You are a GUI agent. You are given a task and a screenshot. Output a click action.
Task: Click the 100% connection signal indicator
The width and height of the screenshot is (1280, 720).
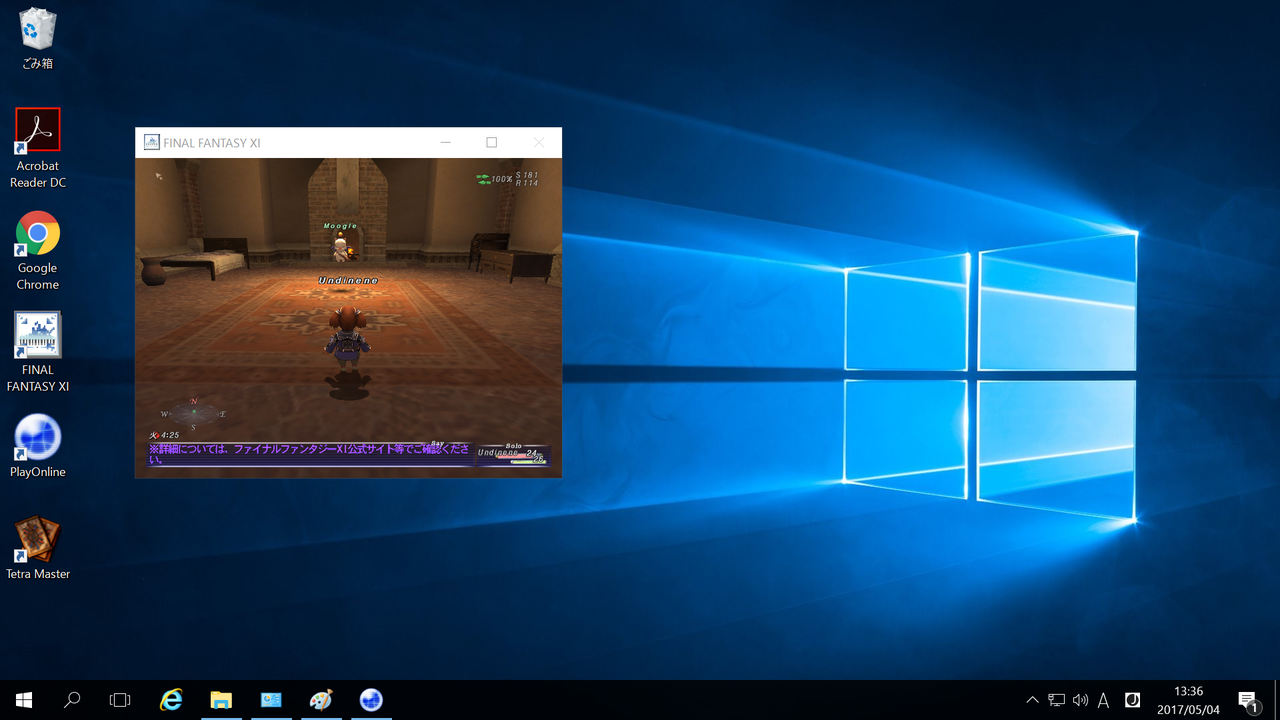[x=494, y=179]
